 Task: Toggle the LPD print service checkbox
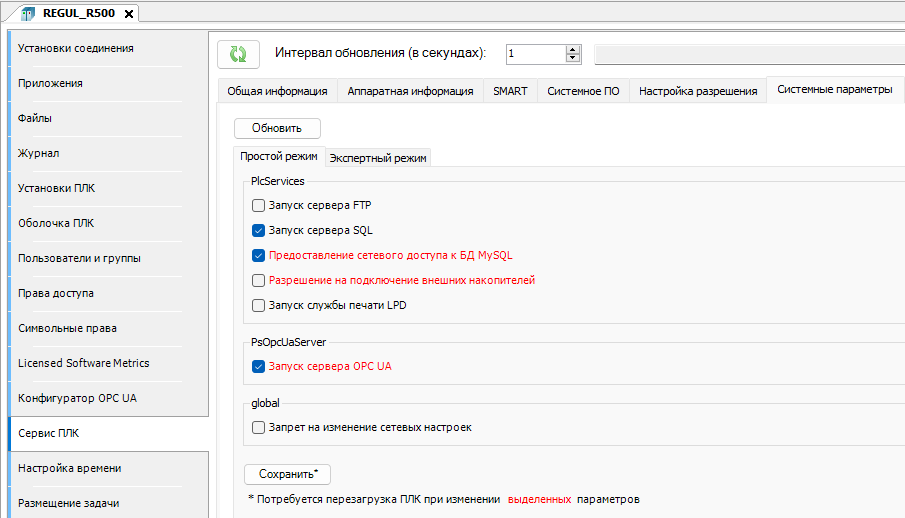pos(258,305)
